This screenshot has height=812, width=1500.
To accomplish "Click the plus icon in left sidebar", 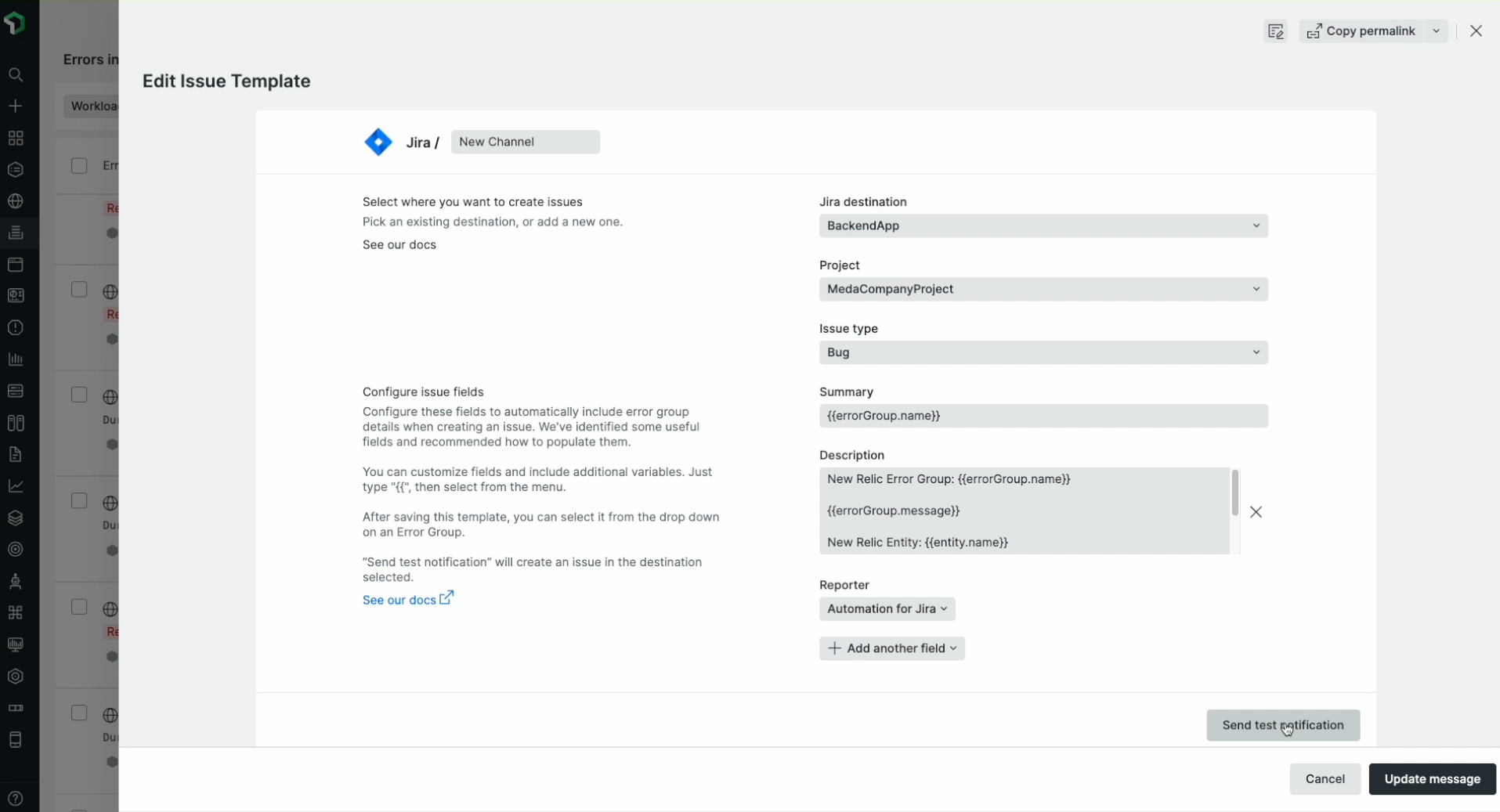I will coord(16,106).
